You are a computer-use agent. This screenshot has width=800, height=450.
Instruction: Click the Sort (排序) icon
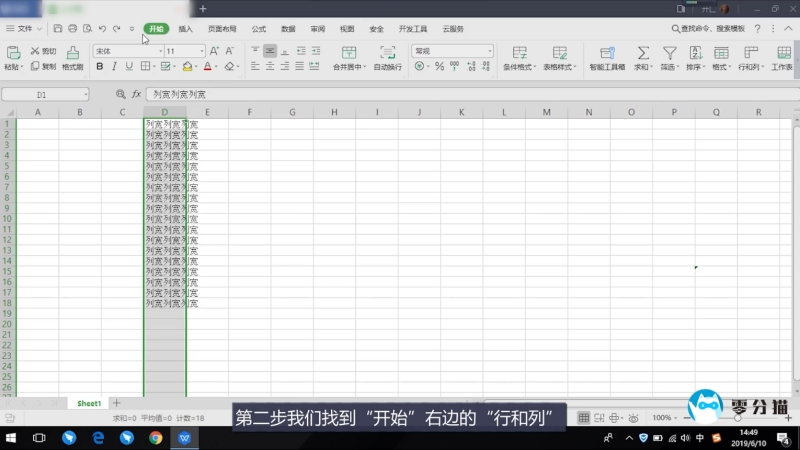[694, 52]
